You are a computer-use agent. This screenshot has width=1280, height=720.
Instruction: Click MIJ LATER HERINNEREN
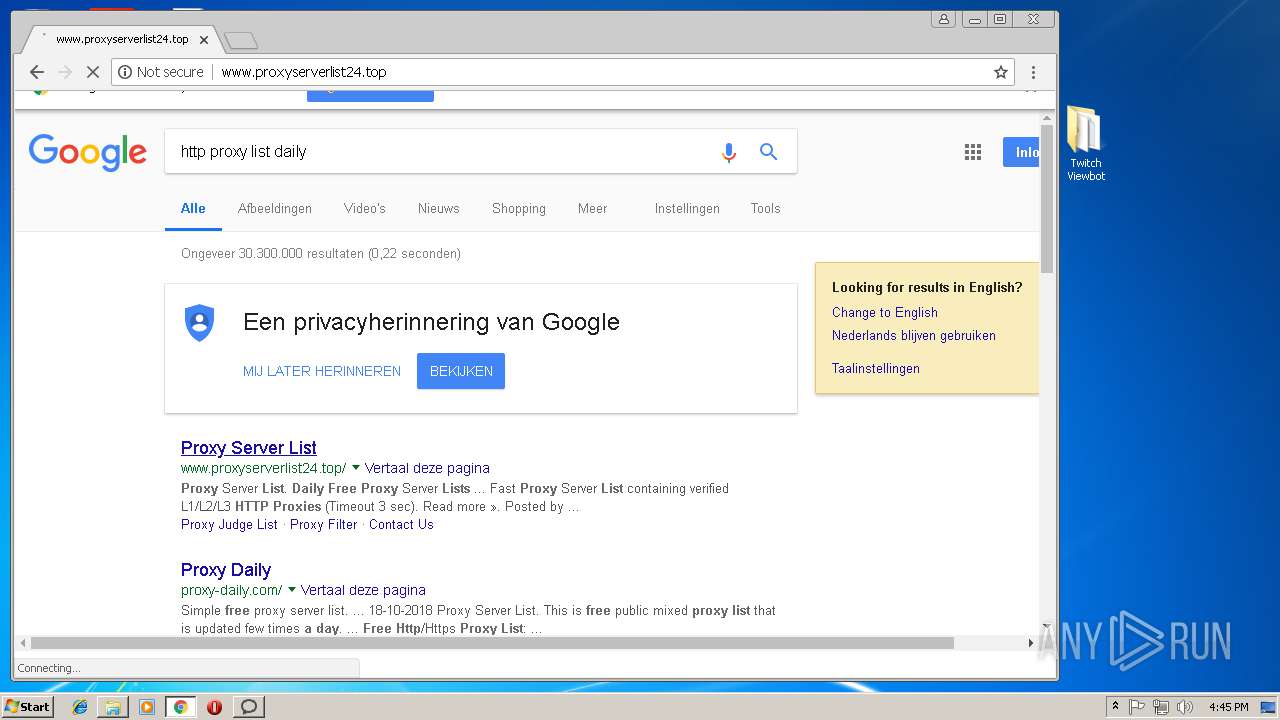coord(322,371)
